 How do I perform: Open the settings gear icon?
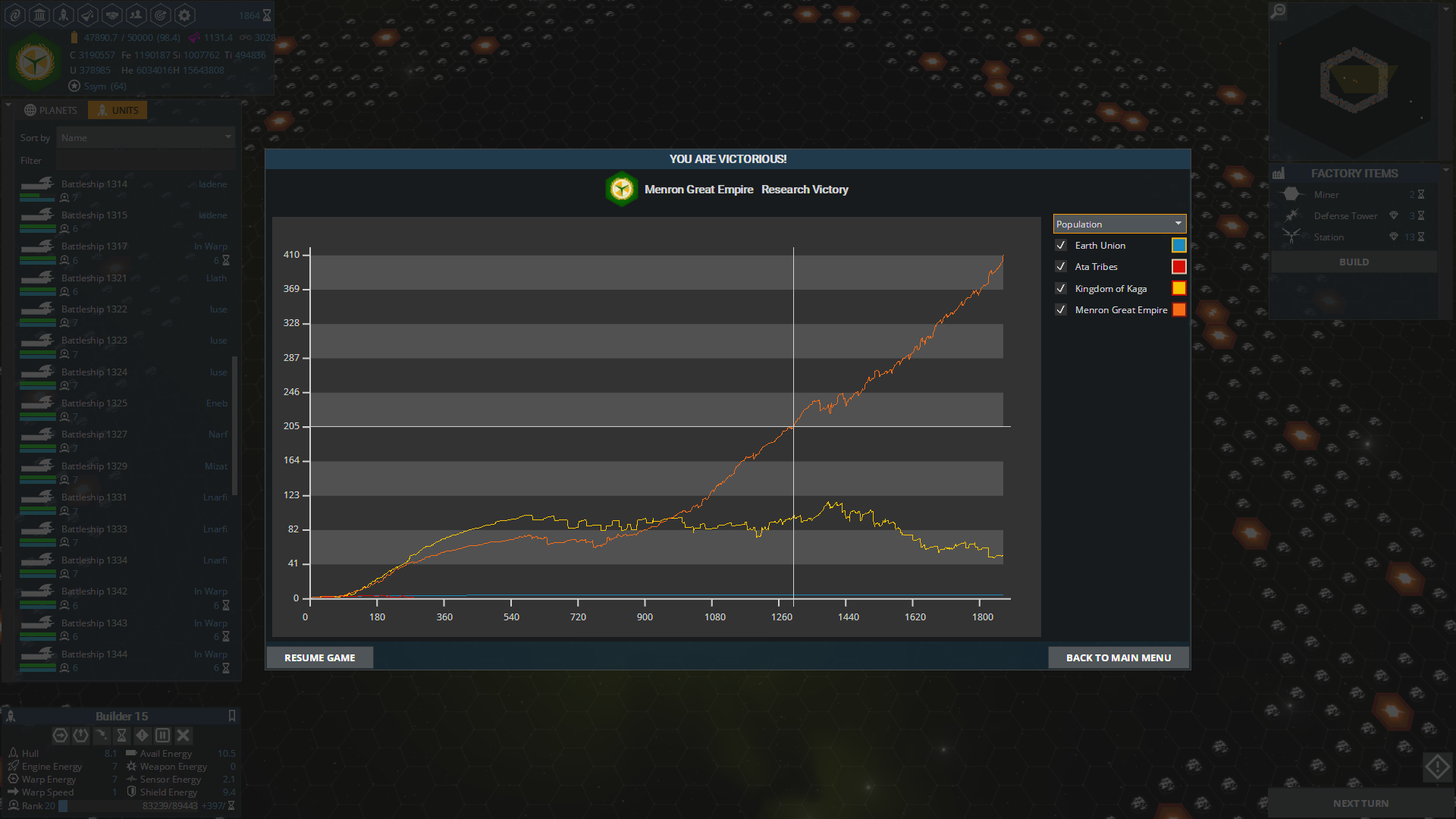pos(184,14)
